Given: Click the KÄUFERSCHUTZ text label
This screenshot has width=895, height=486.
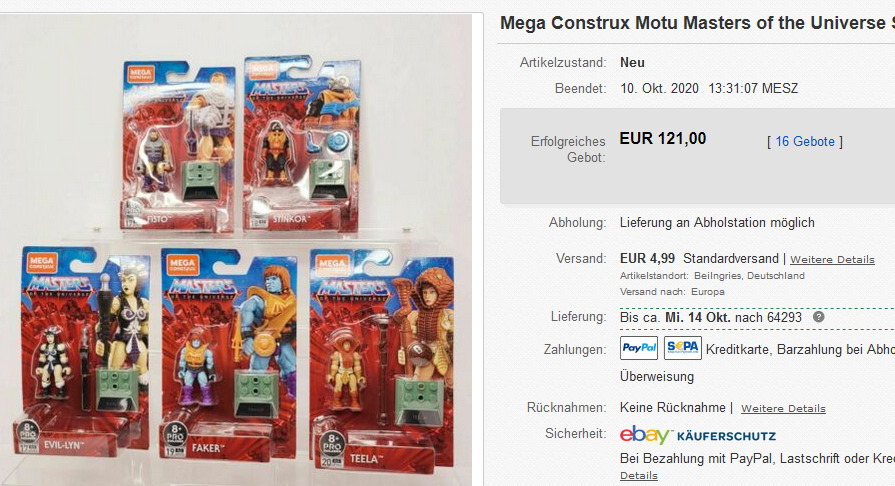Looking at the screenshot, I should pos(727,436).
